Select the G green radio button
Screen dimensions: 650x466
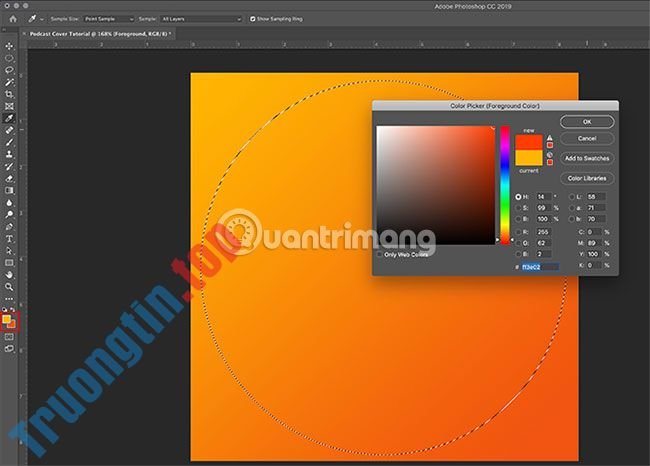pos(518,243)
